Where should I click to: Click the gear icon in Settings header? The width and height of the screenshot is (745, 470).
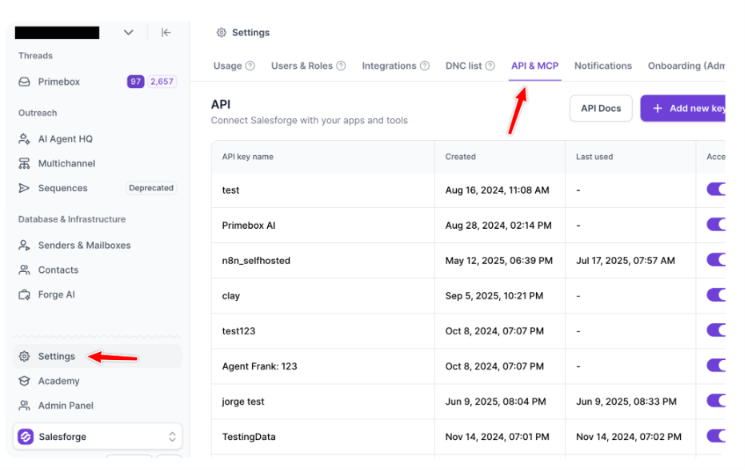coord(221,32)
